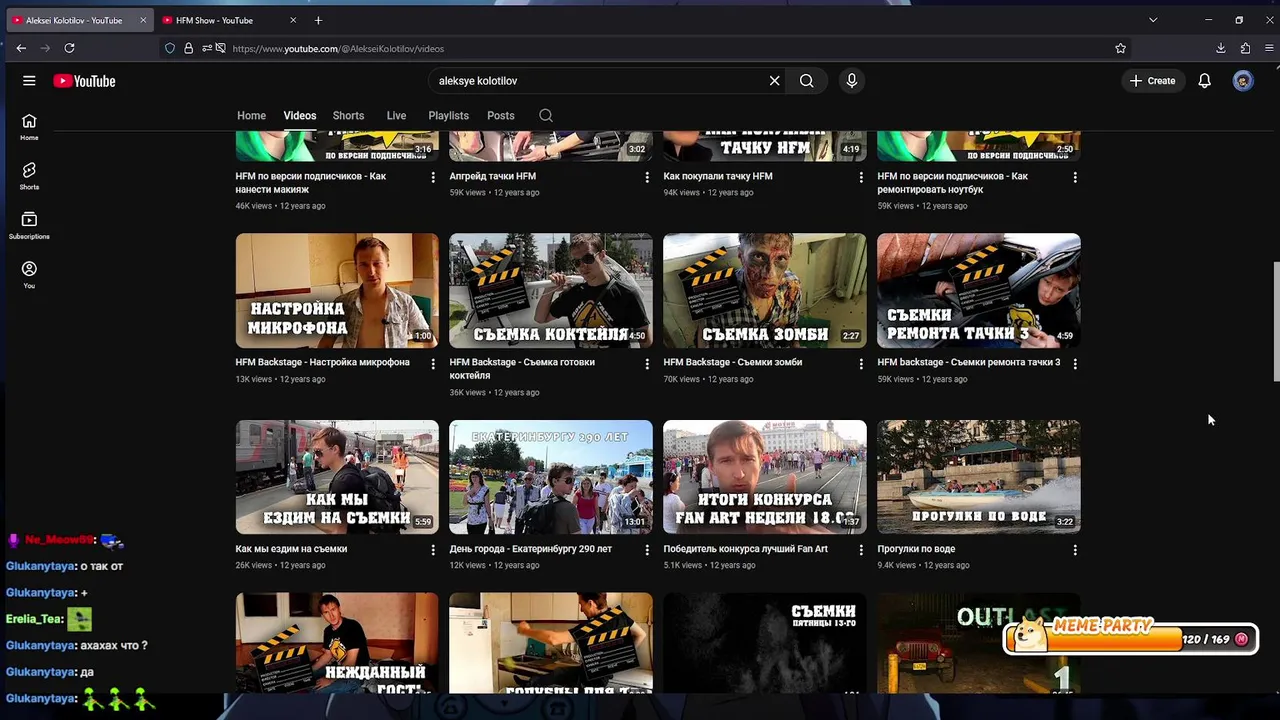The width and height of the screenshot is (1280, 720).
Task: Open options for Съемка готовки коктейля video
Action: pos(647,364)
